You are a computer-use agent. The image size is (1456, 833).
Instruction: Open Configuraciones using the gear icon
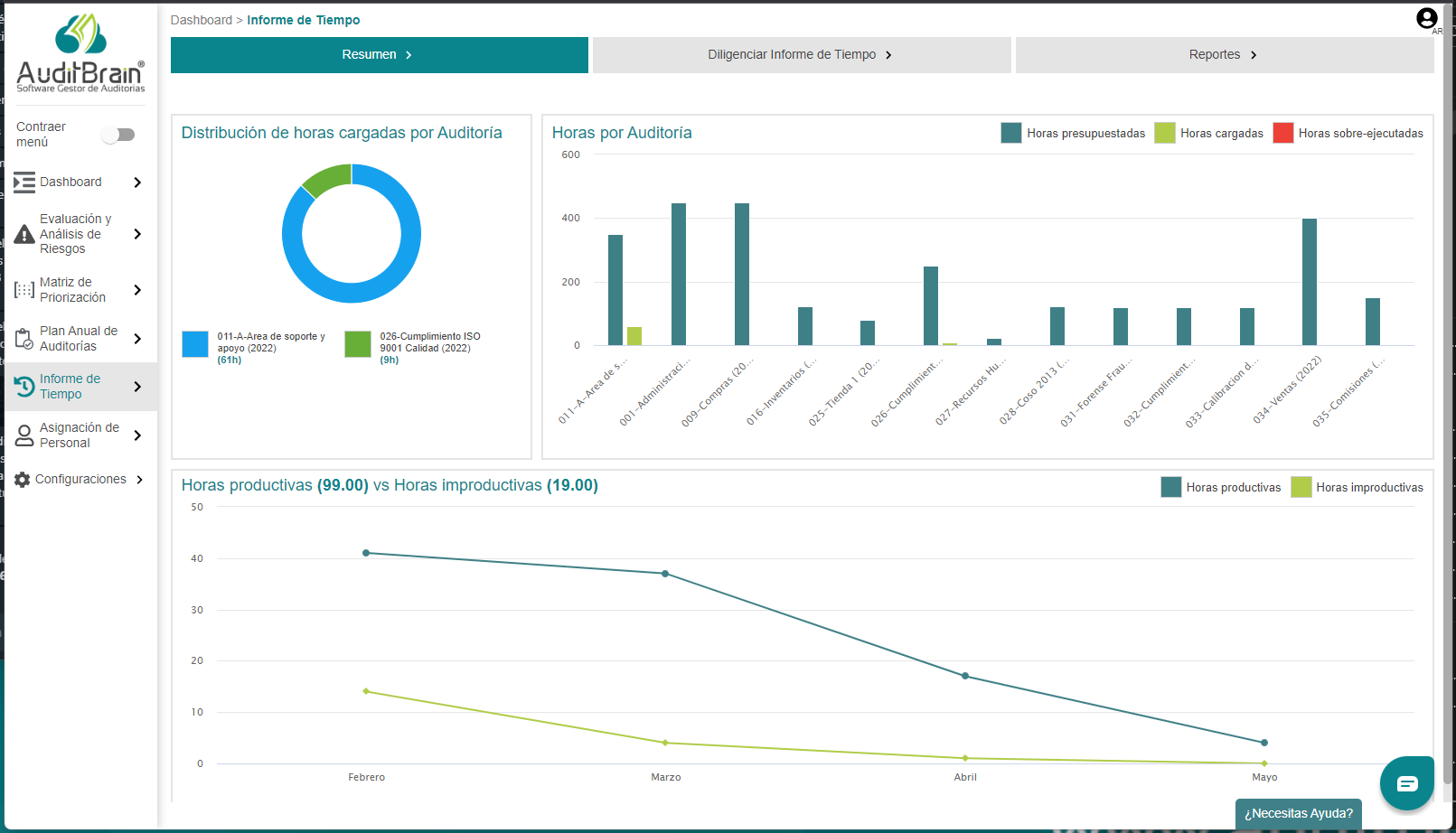coord(23,479)
